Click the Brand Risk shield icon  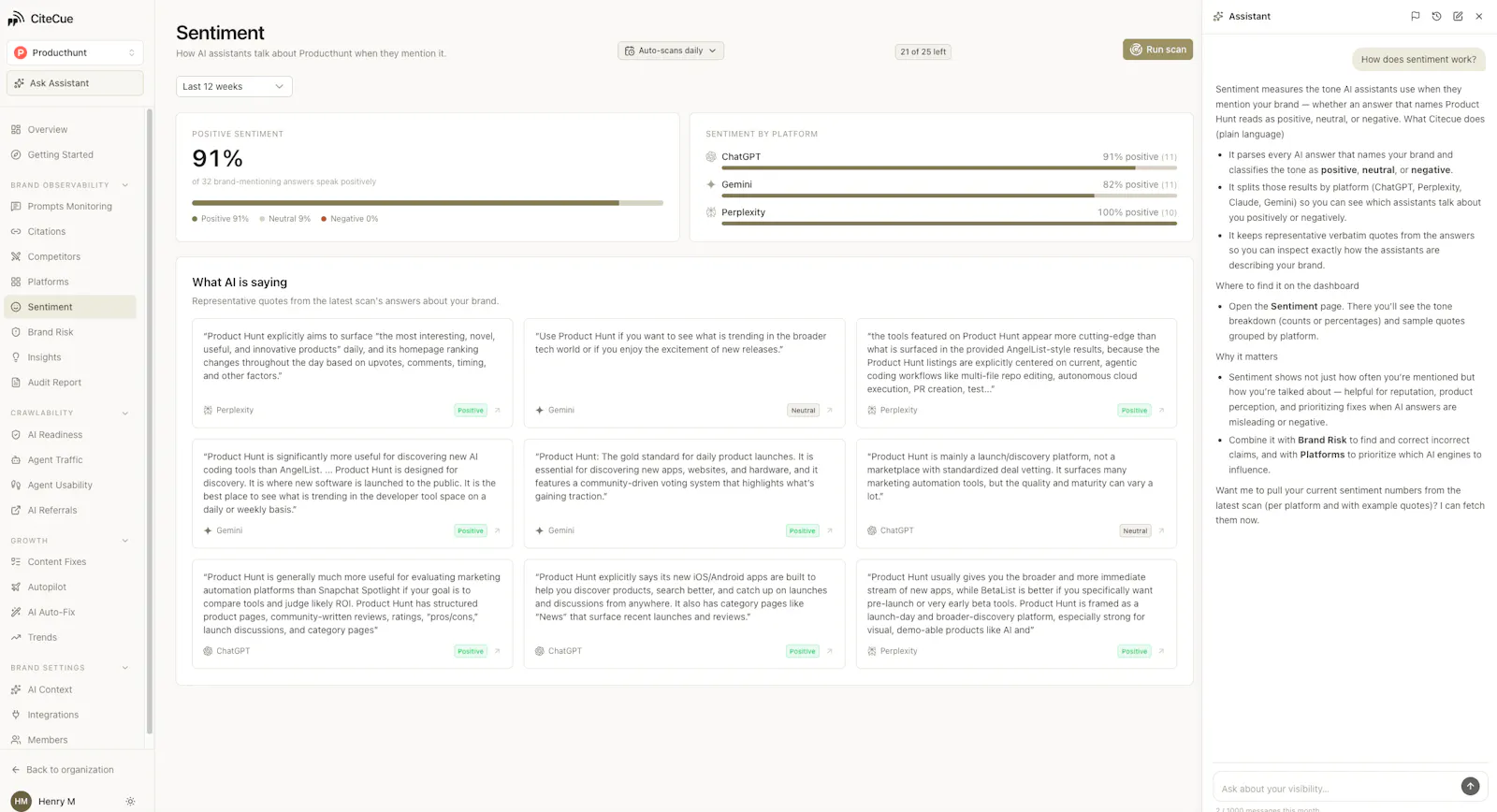tap(16, 332)
